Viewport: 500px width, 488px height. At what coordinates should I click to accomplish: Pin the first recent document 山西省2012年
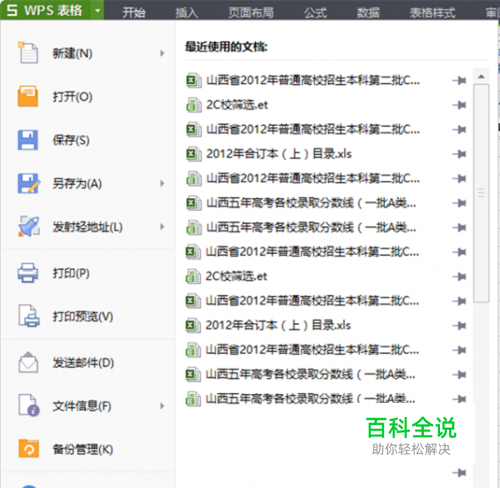pyautogui.click(x=460, y=80)
